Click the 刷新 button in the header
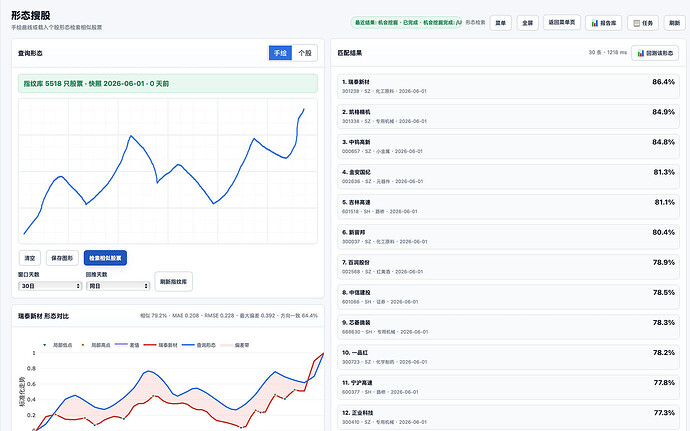This screenshot has height=431, width=690. 674,23
